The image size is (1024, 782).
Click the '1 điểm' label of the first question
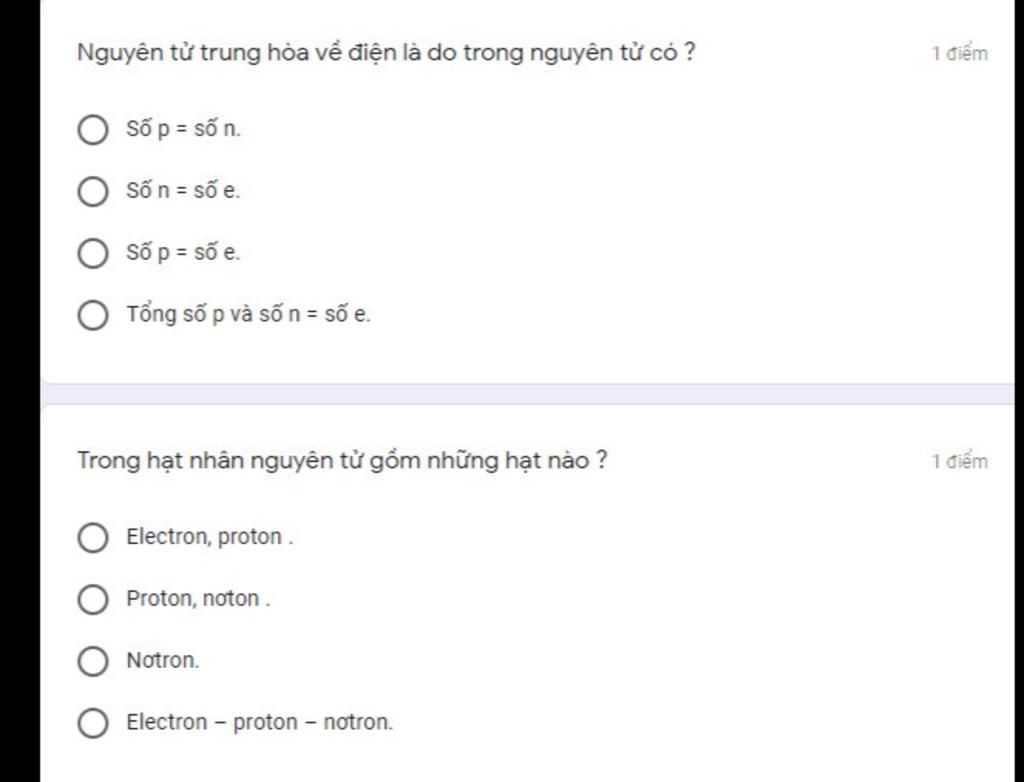point(959,54)
